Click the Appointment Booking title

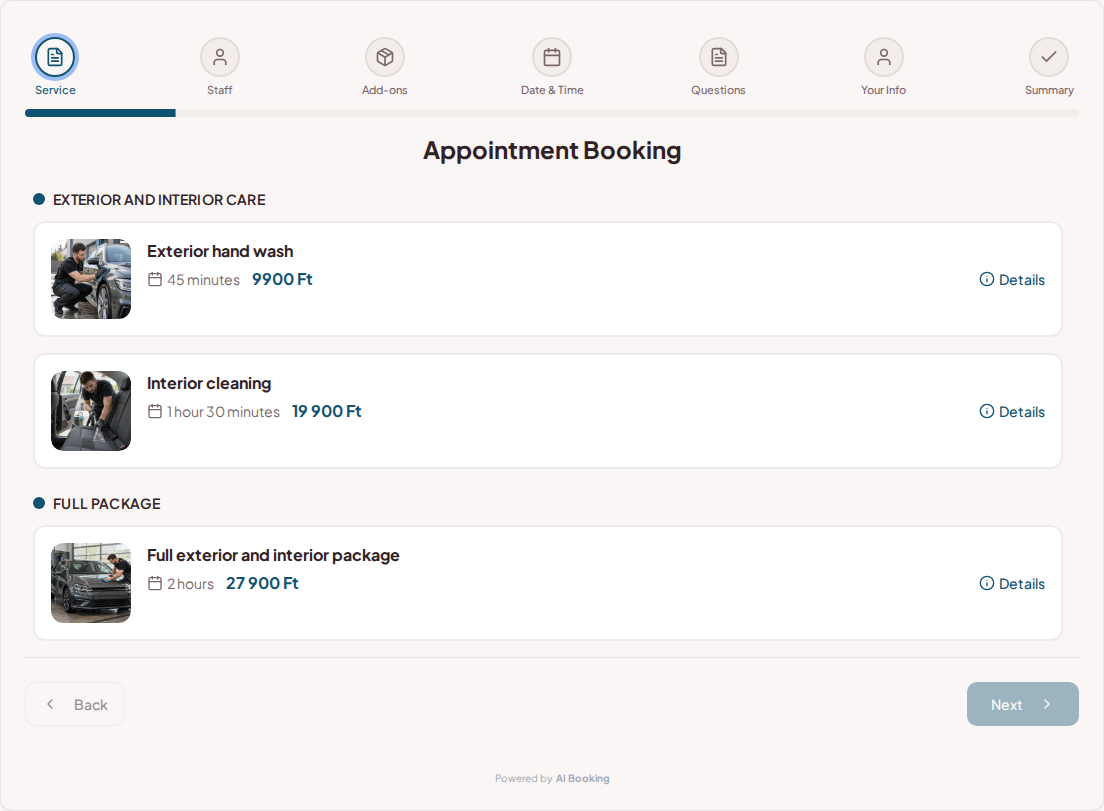coord(552,151)
